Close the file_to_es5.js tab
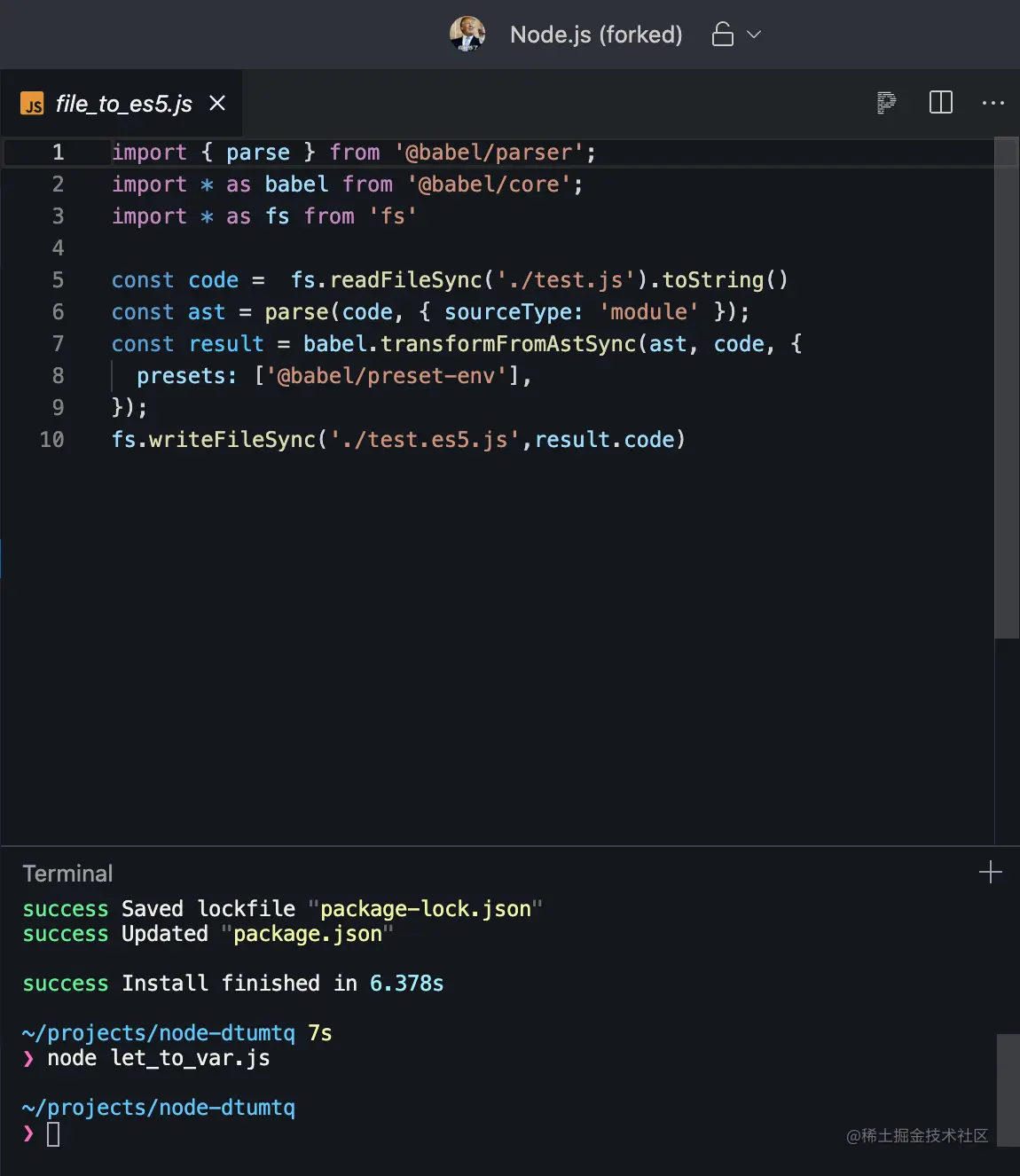Image resolution: width=1020 pixels, height=1176 pixels. pyautogui.click(x=217, y=104)
